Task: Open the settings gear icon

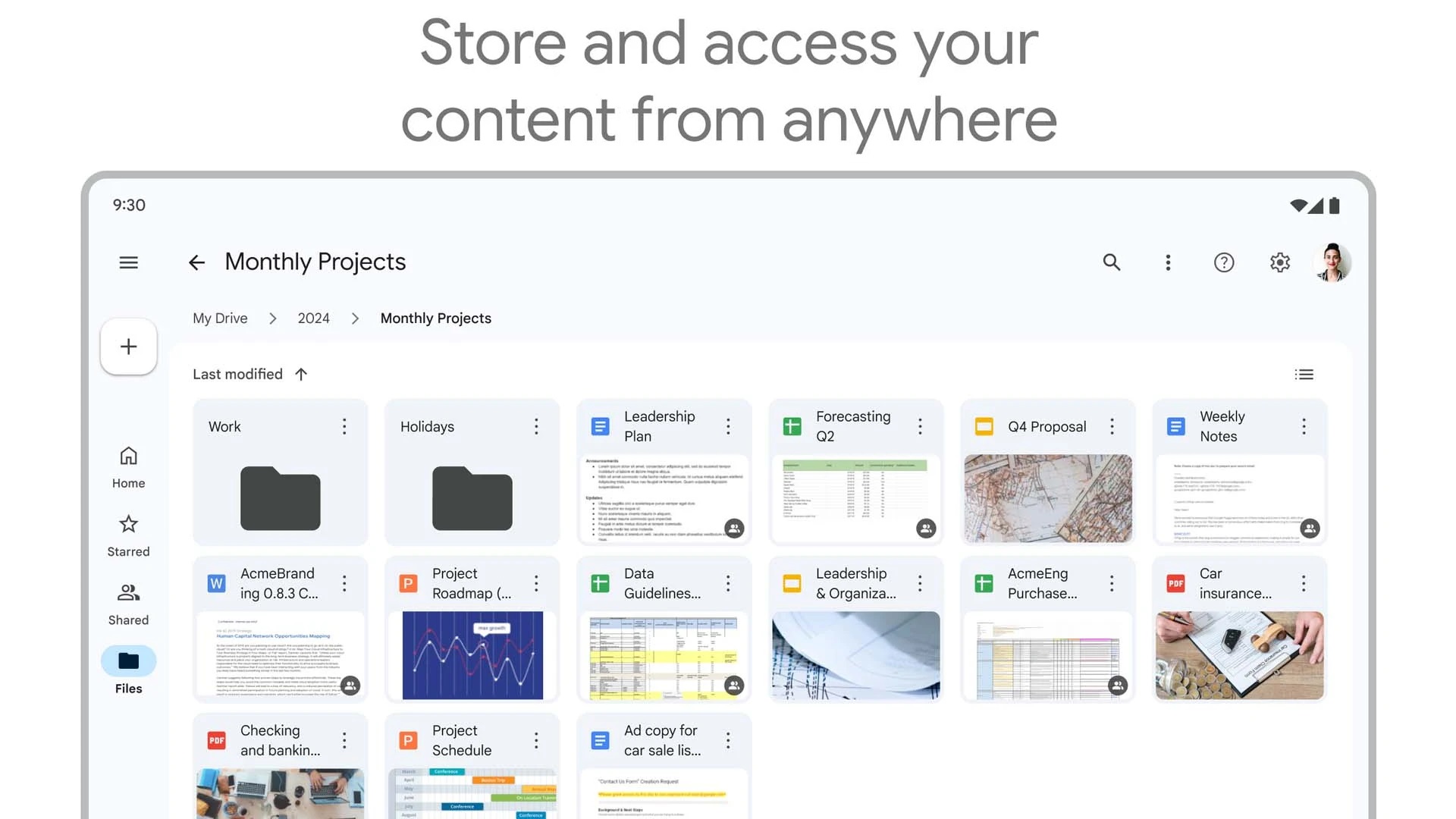Action: (x=1279, y=262)
